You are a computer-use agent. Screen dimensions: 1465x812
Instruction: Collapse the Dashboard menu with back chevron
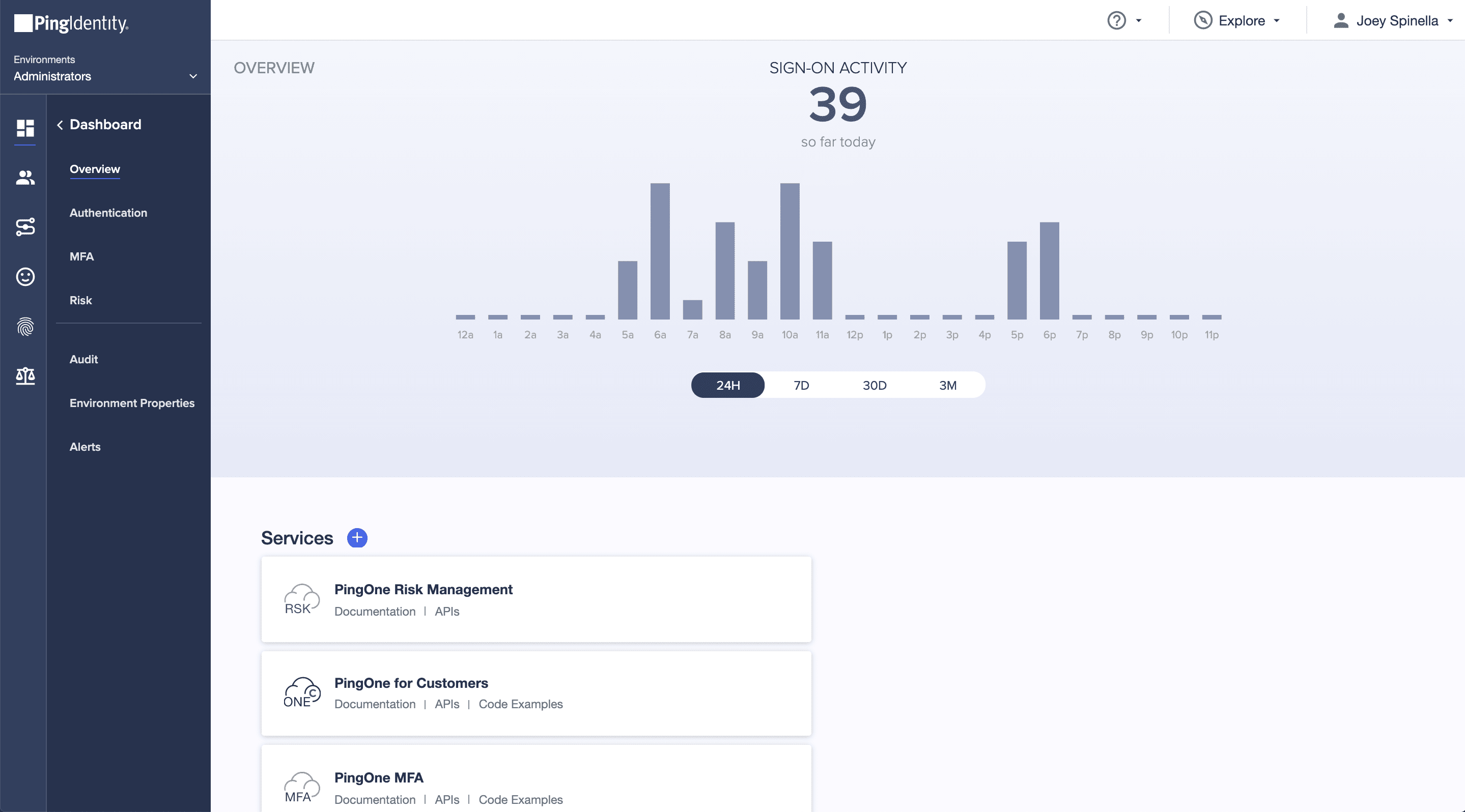tap(60, 125)
